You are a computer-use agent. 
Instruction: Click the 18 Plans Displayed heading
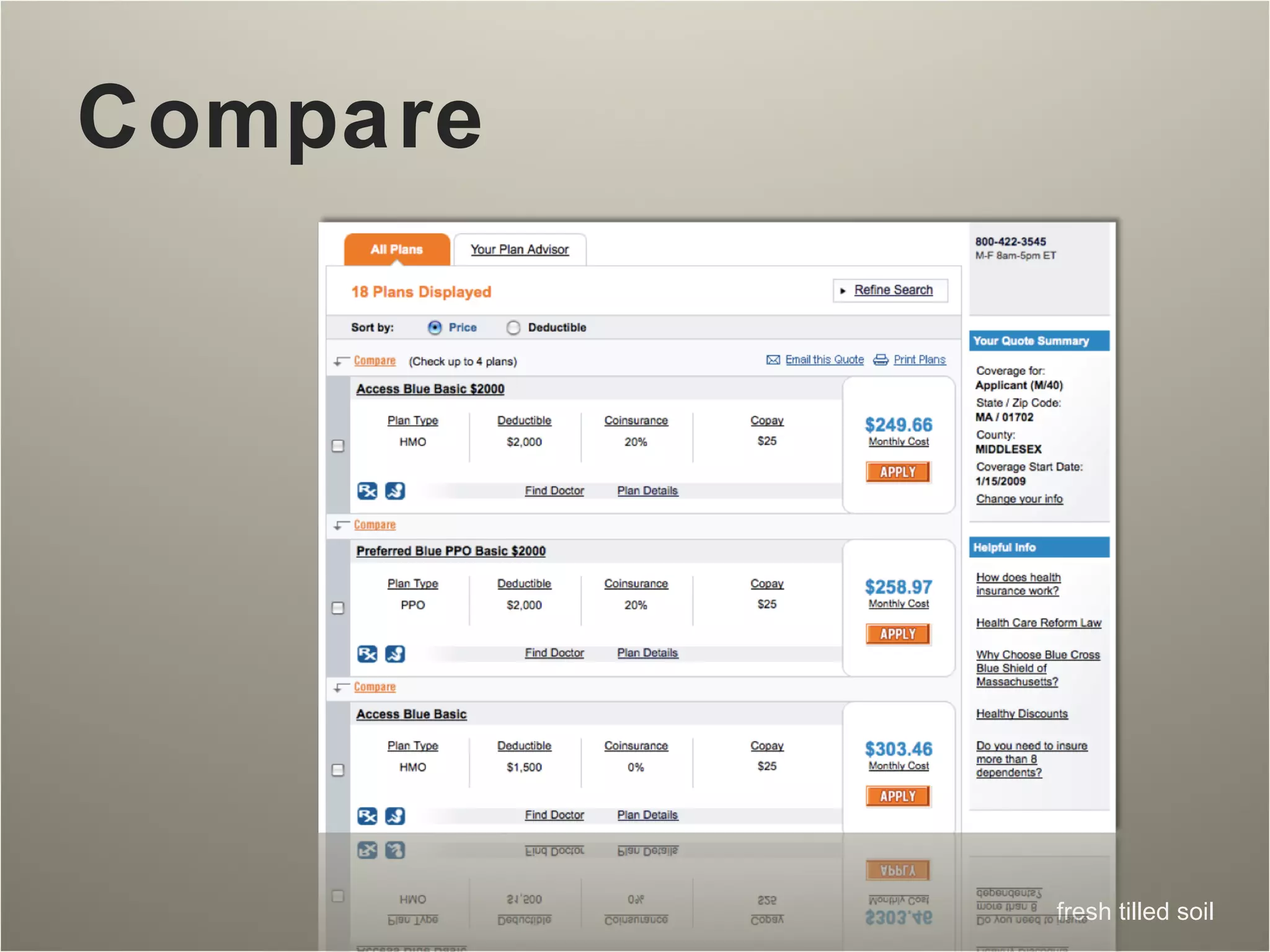421,292
